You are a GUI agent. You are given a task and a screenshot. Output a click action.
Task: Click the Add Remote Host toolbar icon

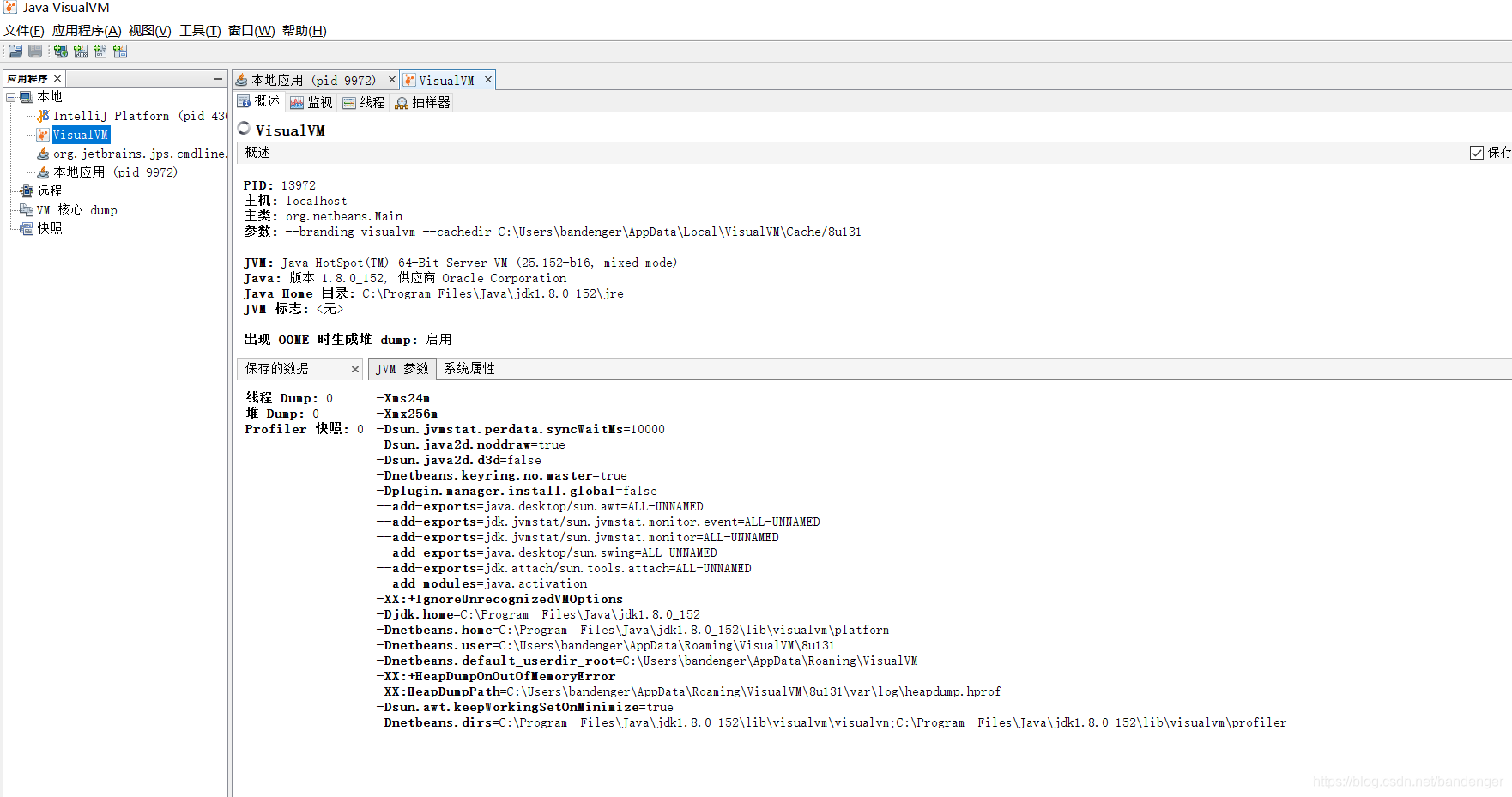(x=61, y=51)
